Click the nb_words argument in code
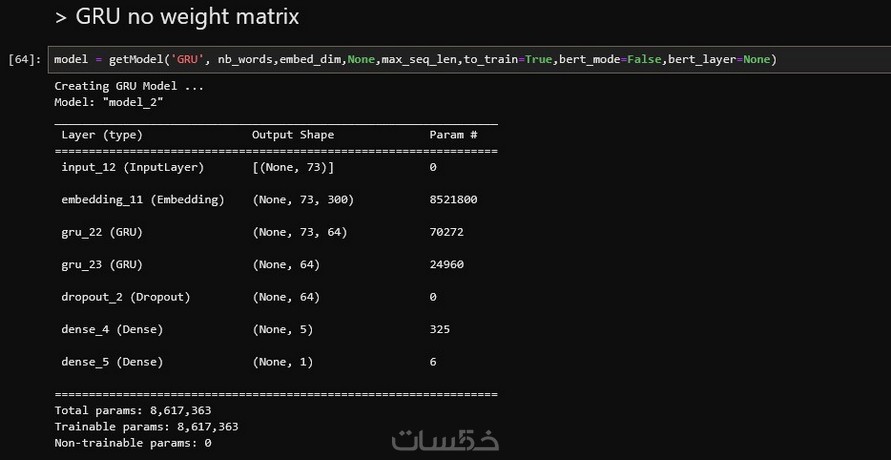Viewport: 891px width, 460px height. click(245, 60)
